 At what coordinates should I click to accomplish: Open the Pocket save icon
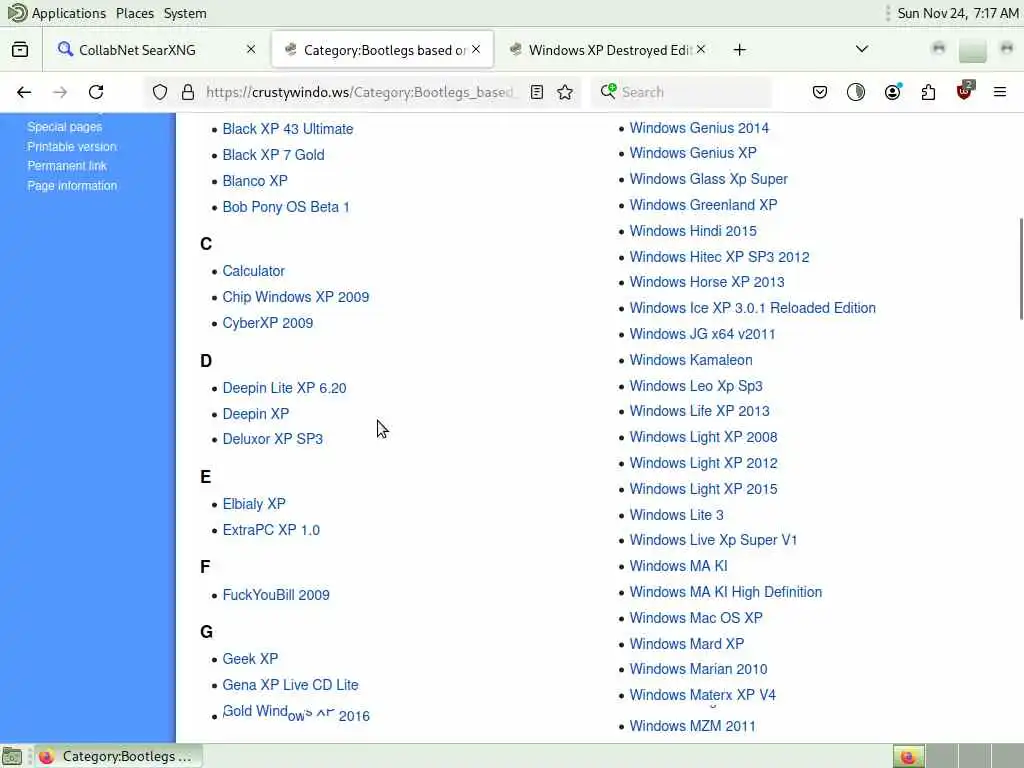click(x=820, y=92)
